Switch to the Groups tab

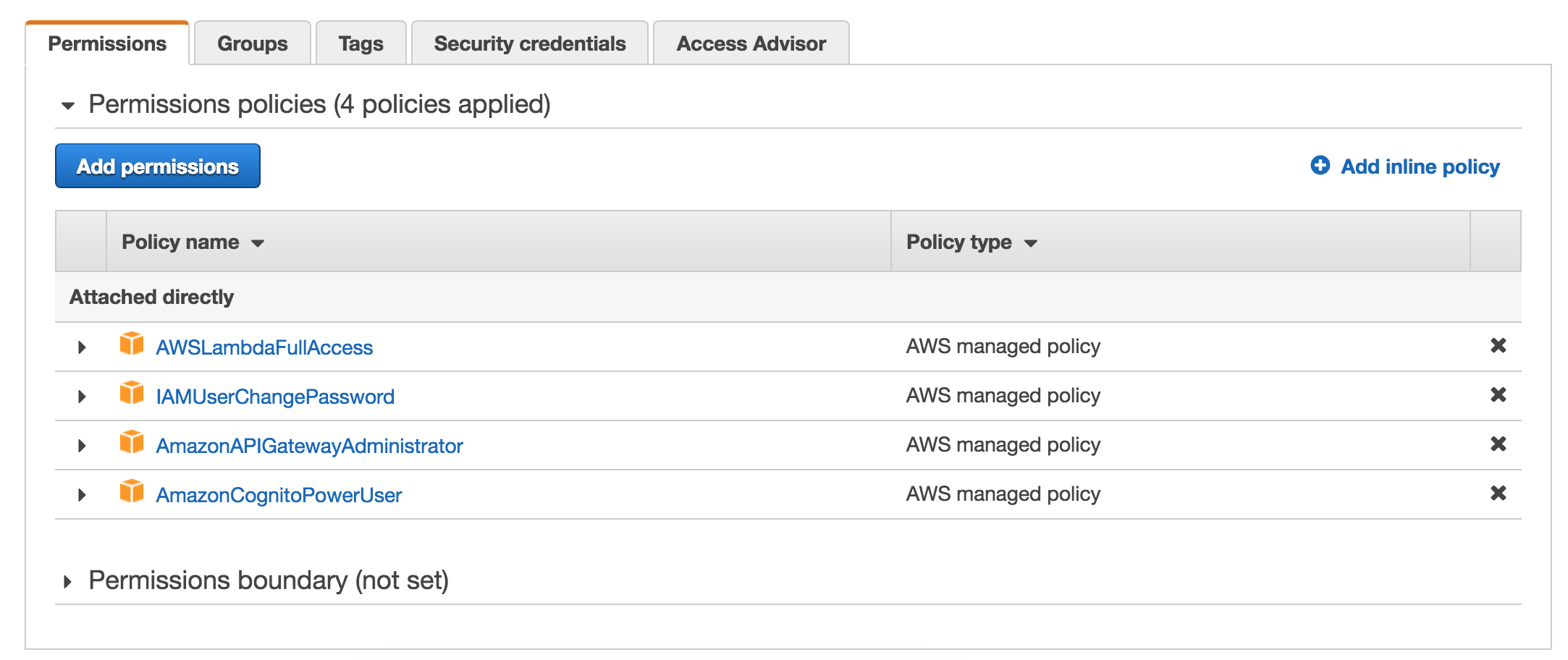251,43
